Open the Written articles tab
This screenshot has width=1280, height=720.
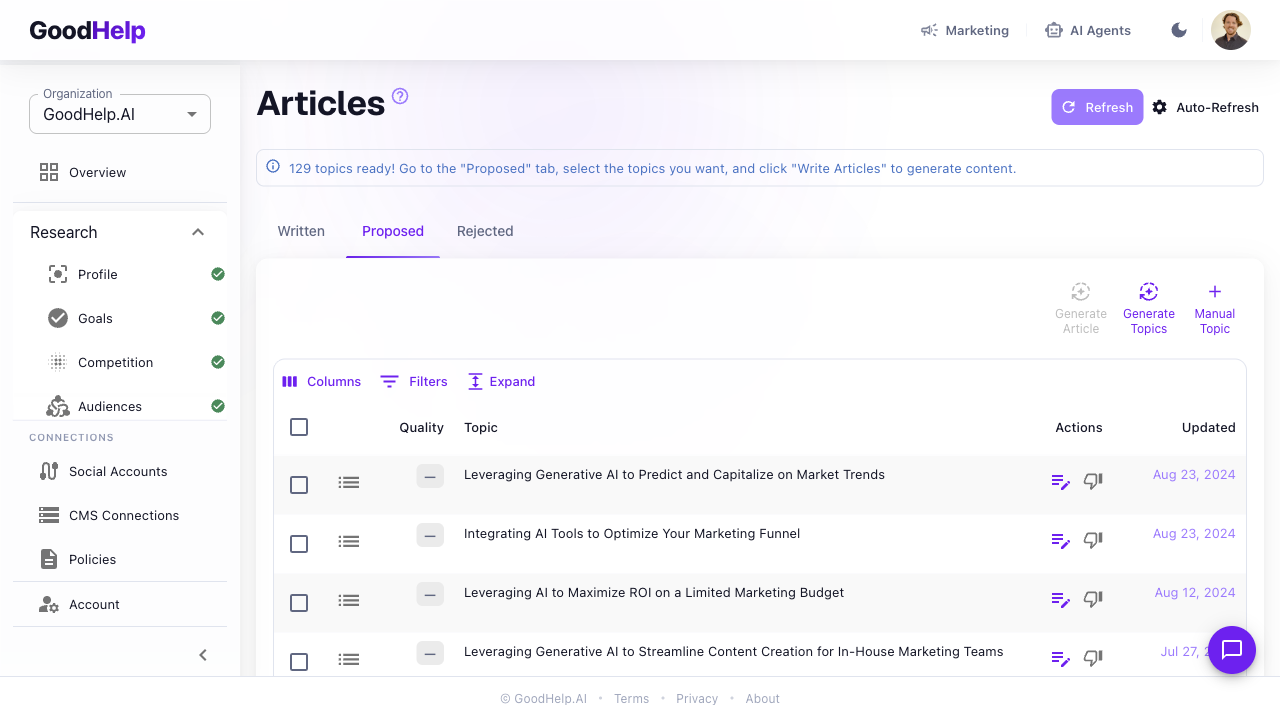coord(301,231)
